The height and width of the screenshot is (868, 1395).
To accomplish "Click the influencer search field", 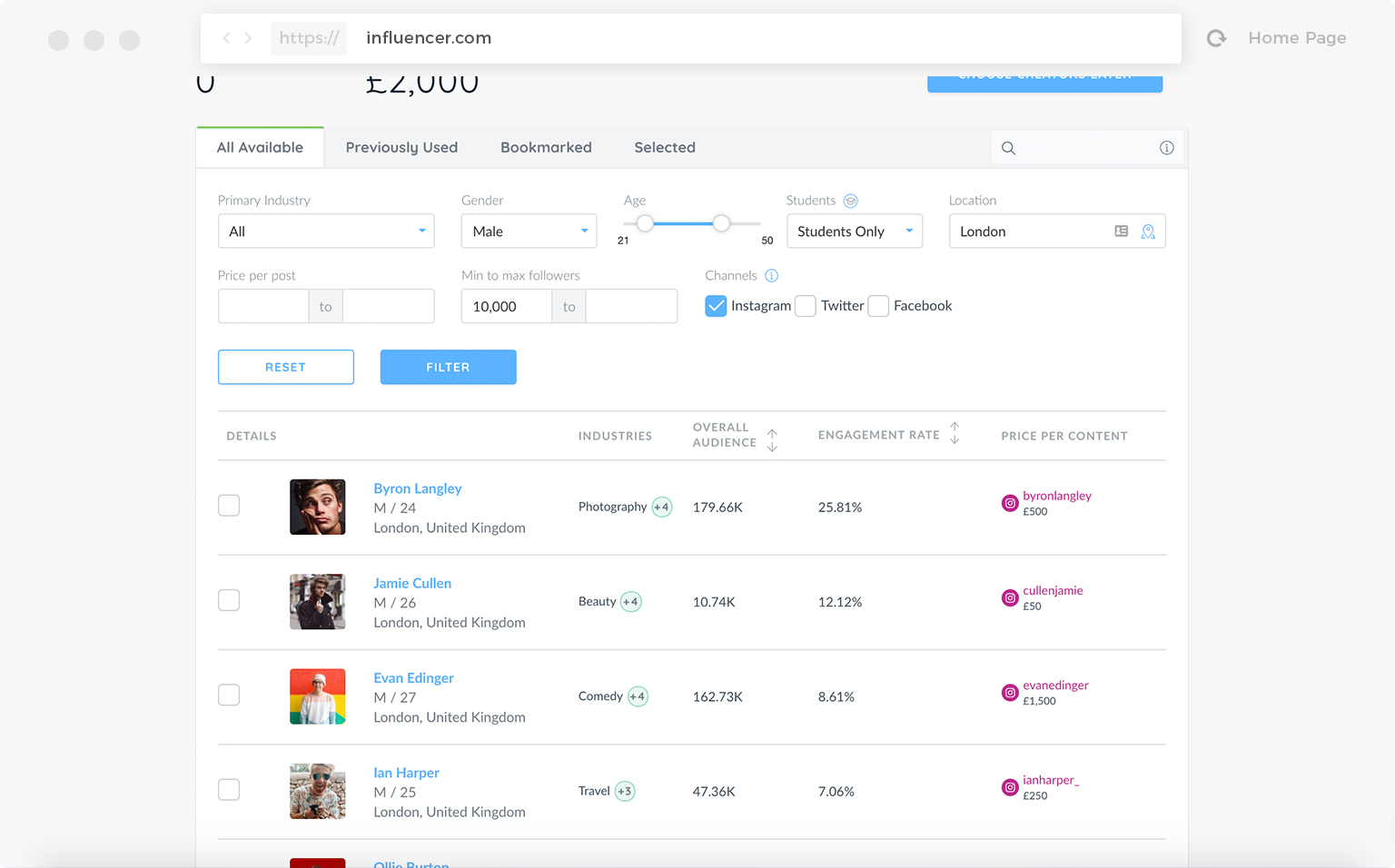I will [1088, 148].
